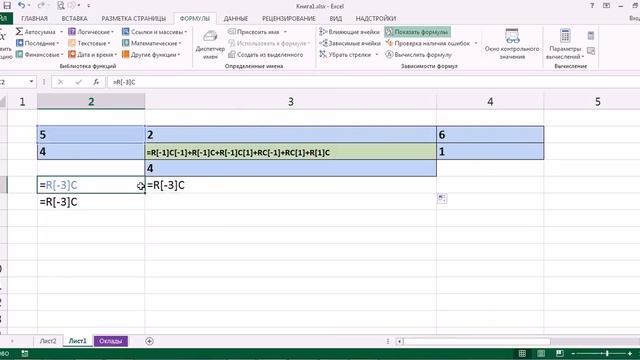
Task: Click the autofill options icon below the cells
Action: tap(442, 199)
